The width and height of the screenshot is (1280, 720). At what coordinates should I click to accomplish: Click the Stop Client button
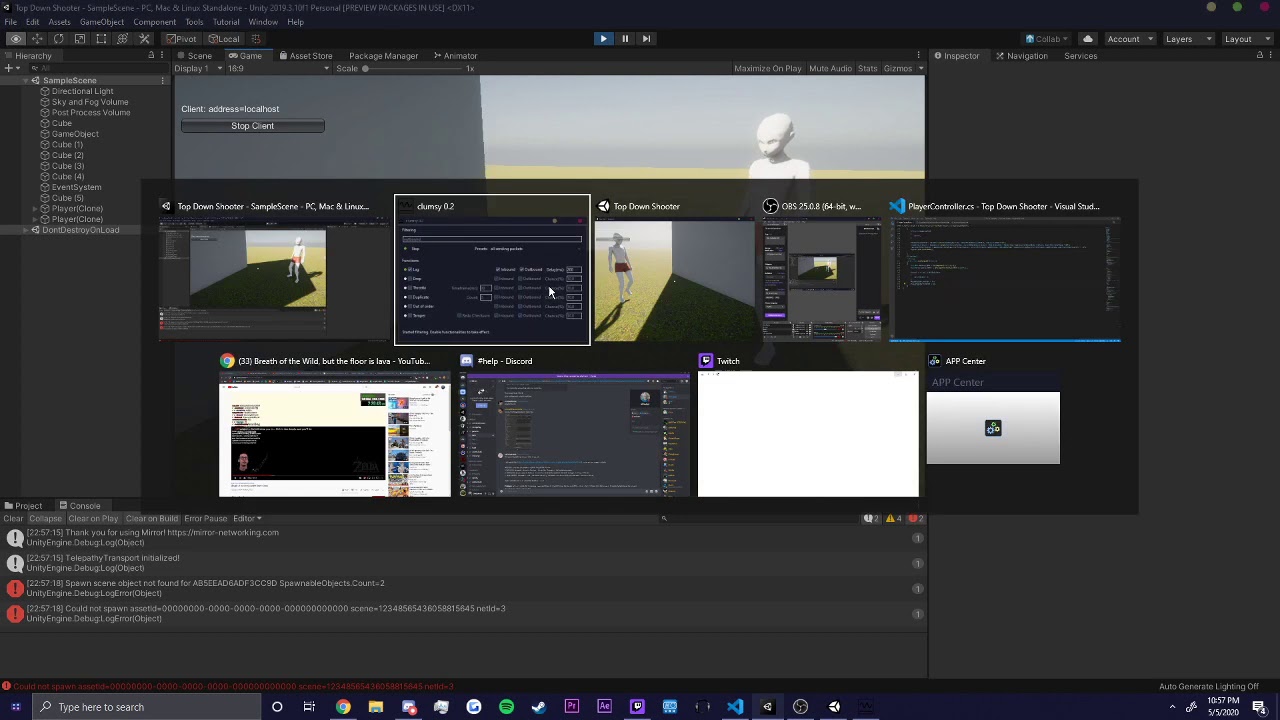point(252,126)
